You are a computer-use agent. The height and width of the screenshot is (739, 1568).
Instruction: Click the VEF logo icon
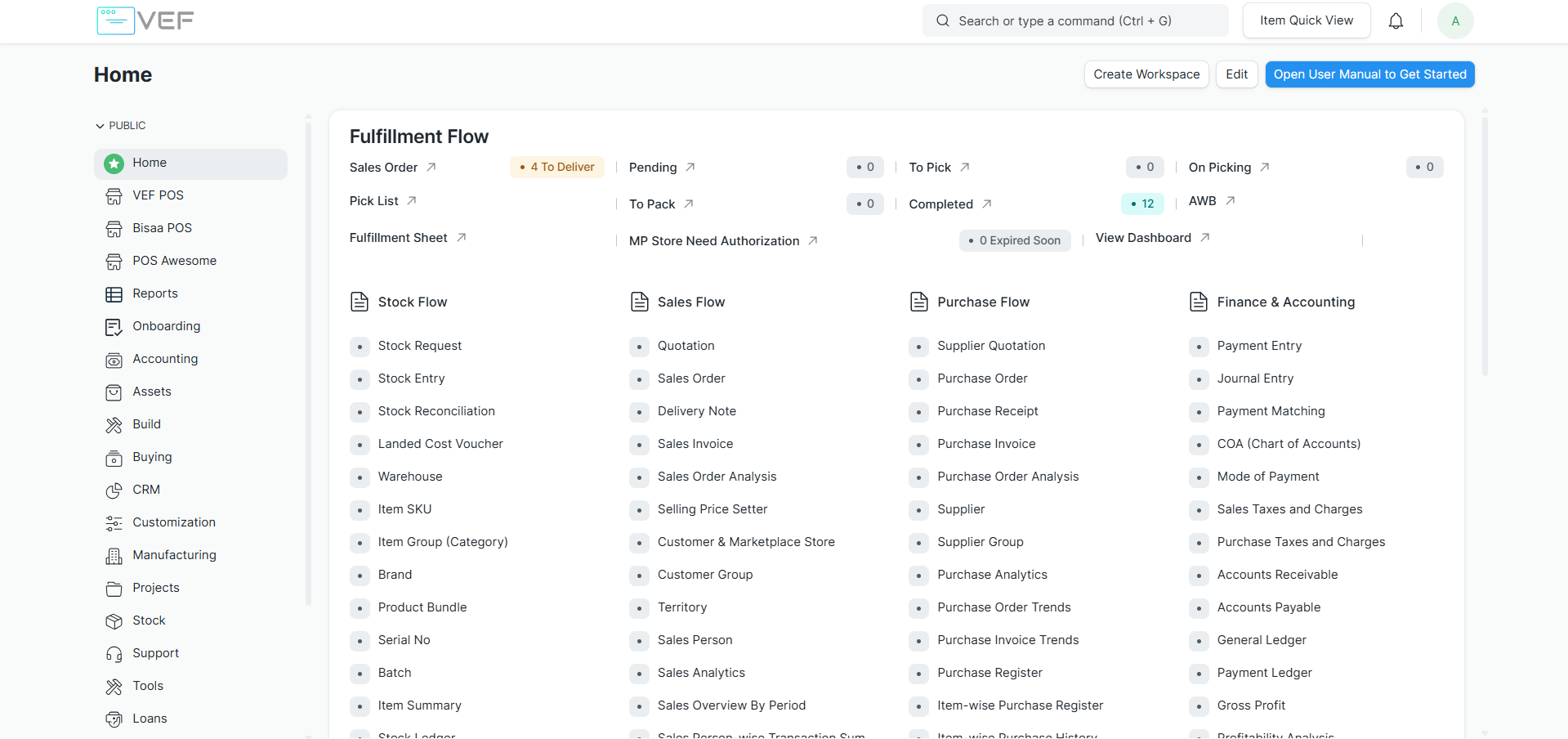(x=115, y=20)
